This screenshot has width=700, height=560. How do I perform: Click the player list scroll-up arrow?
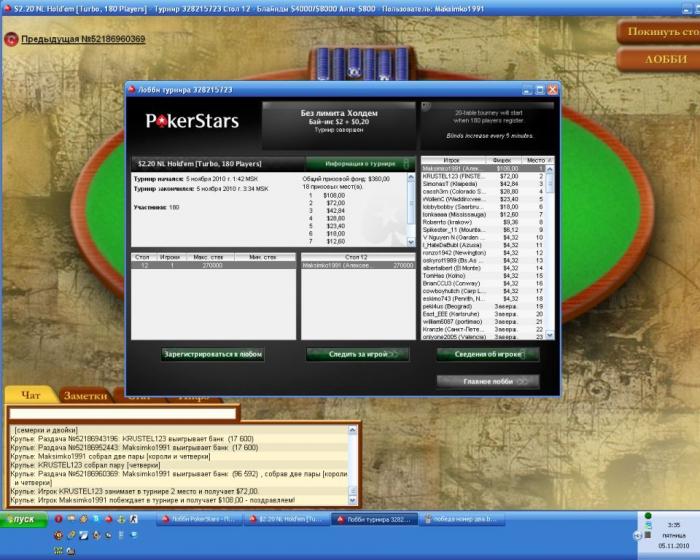(550, 169)
